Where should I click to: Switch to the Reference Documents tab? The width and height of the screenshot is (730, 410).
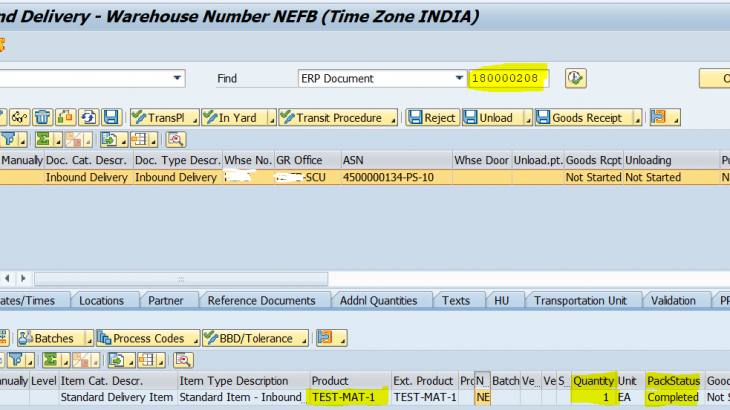[x=262, y=301]
